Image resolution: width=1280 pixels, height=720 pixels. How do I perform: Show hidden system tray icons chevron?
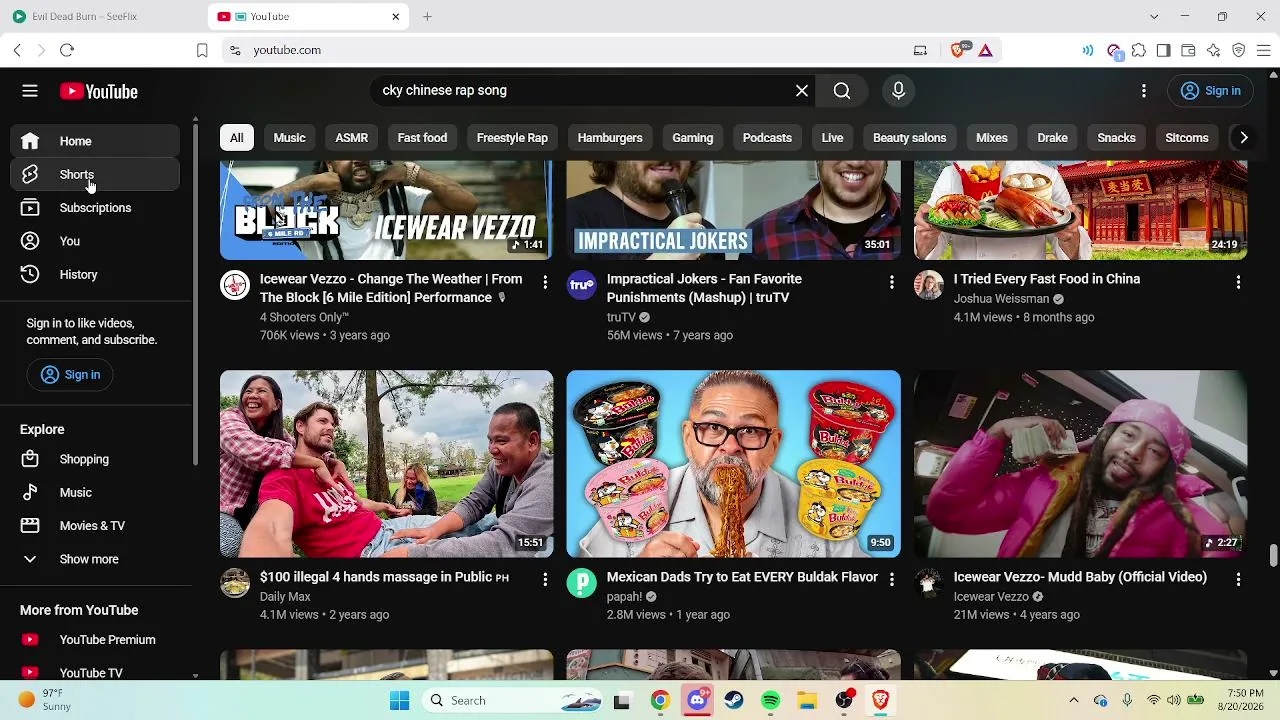1074,700
